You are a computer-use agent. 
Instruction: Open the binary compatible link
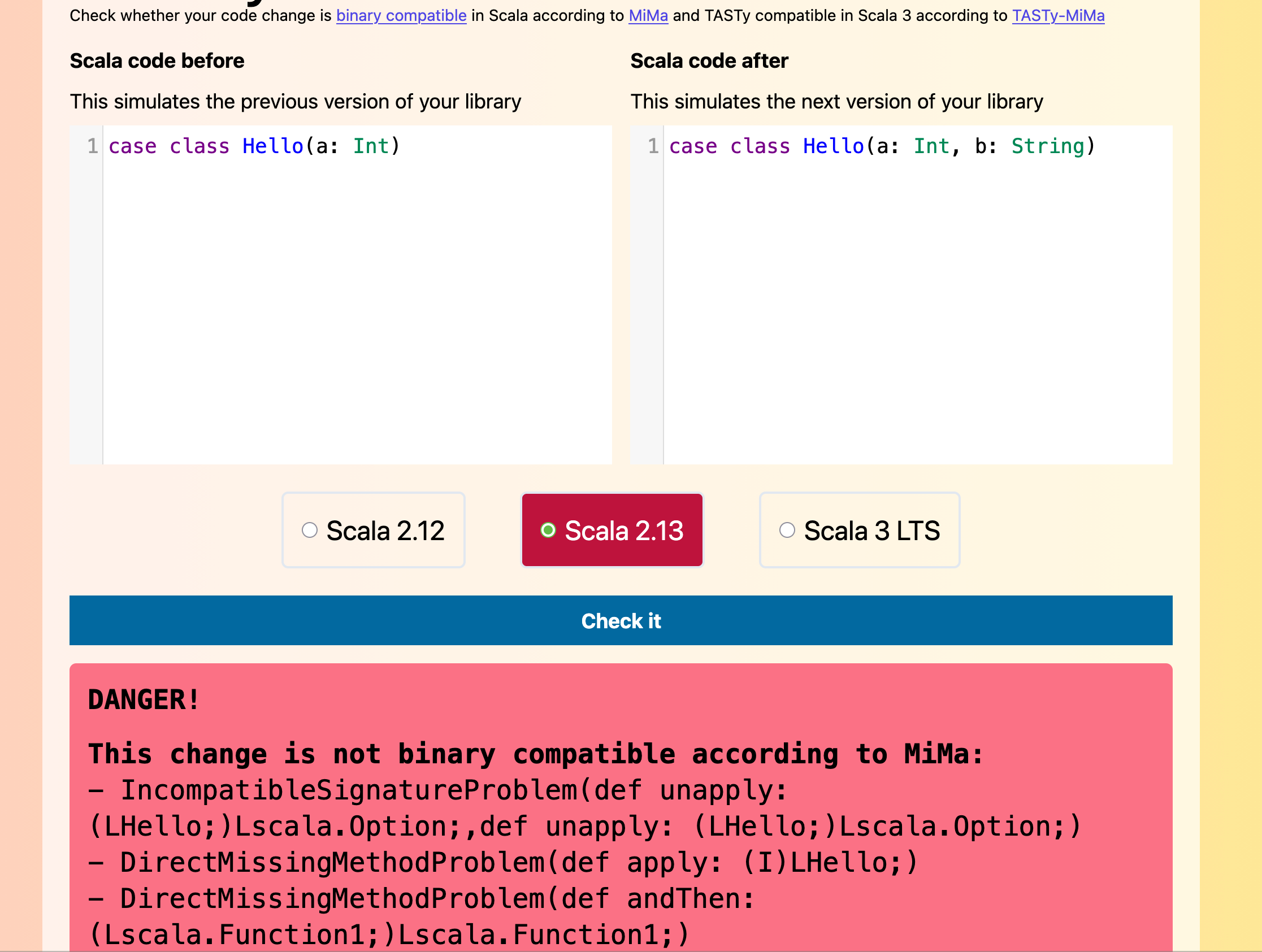click(401, 15)
